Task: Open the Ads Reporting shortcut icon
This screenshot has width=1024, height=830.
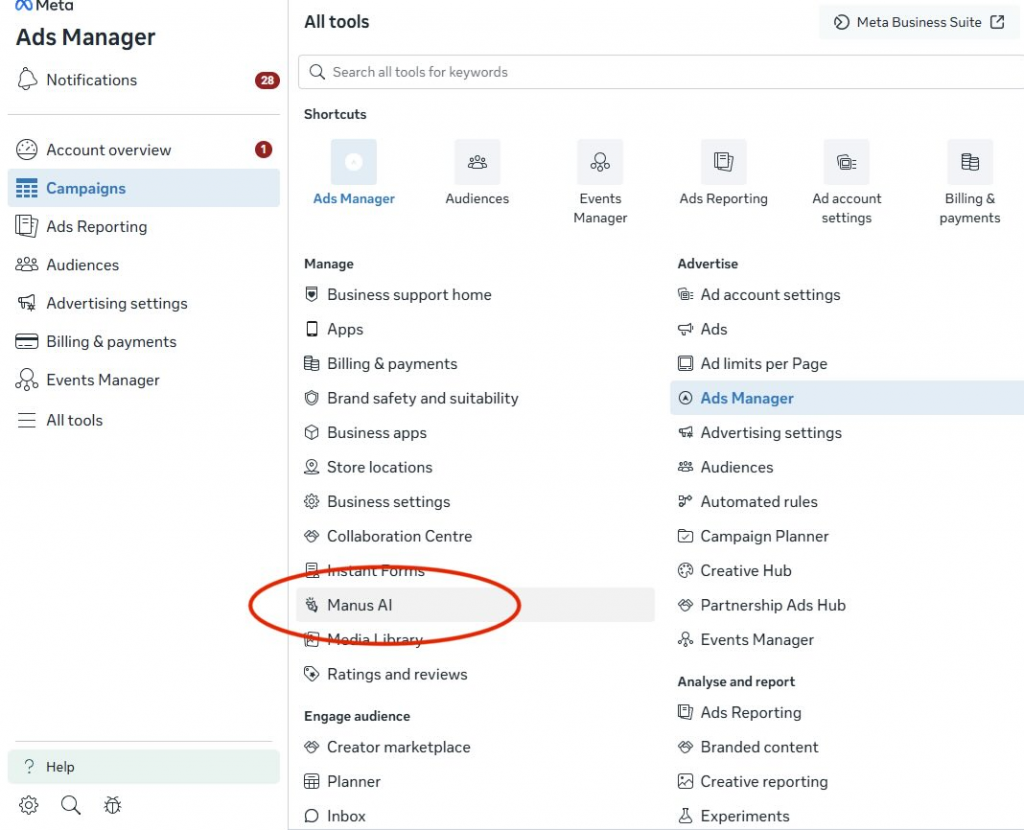Action: click(723, 163)
